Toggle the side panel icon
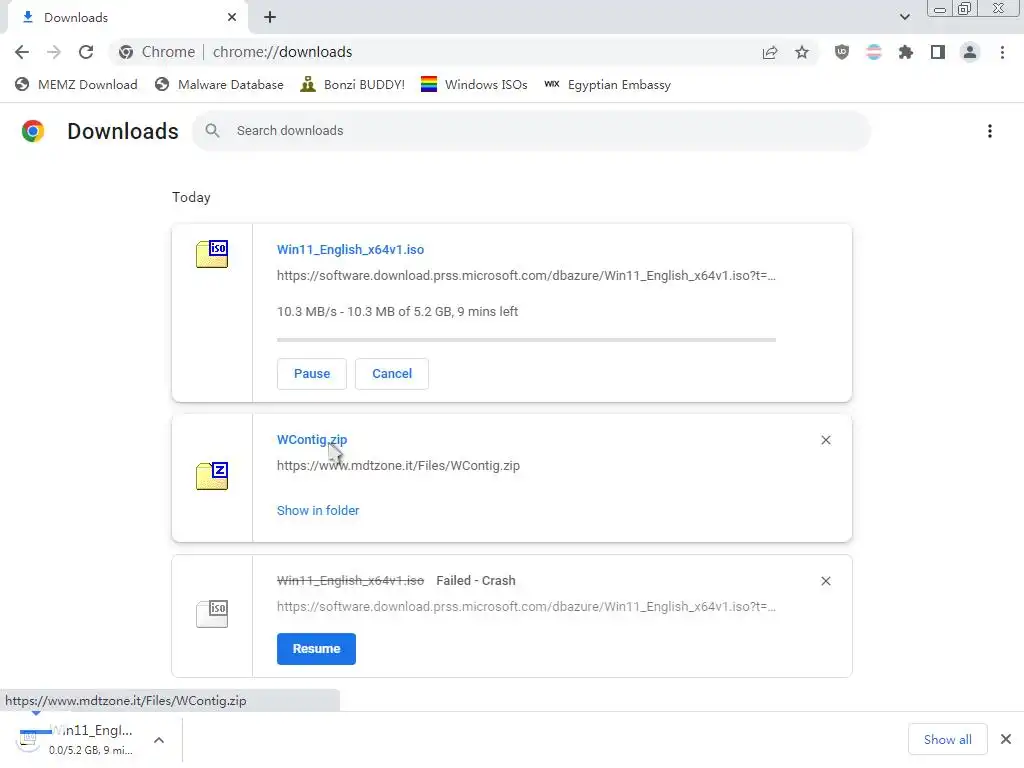Viewport: 1024px width, 768px height. click(938, 52)
